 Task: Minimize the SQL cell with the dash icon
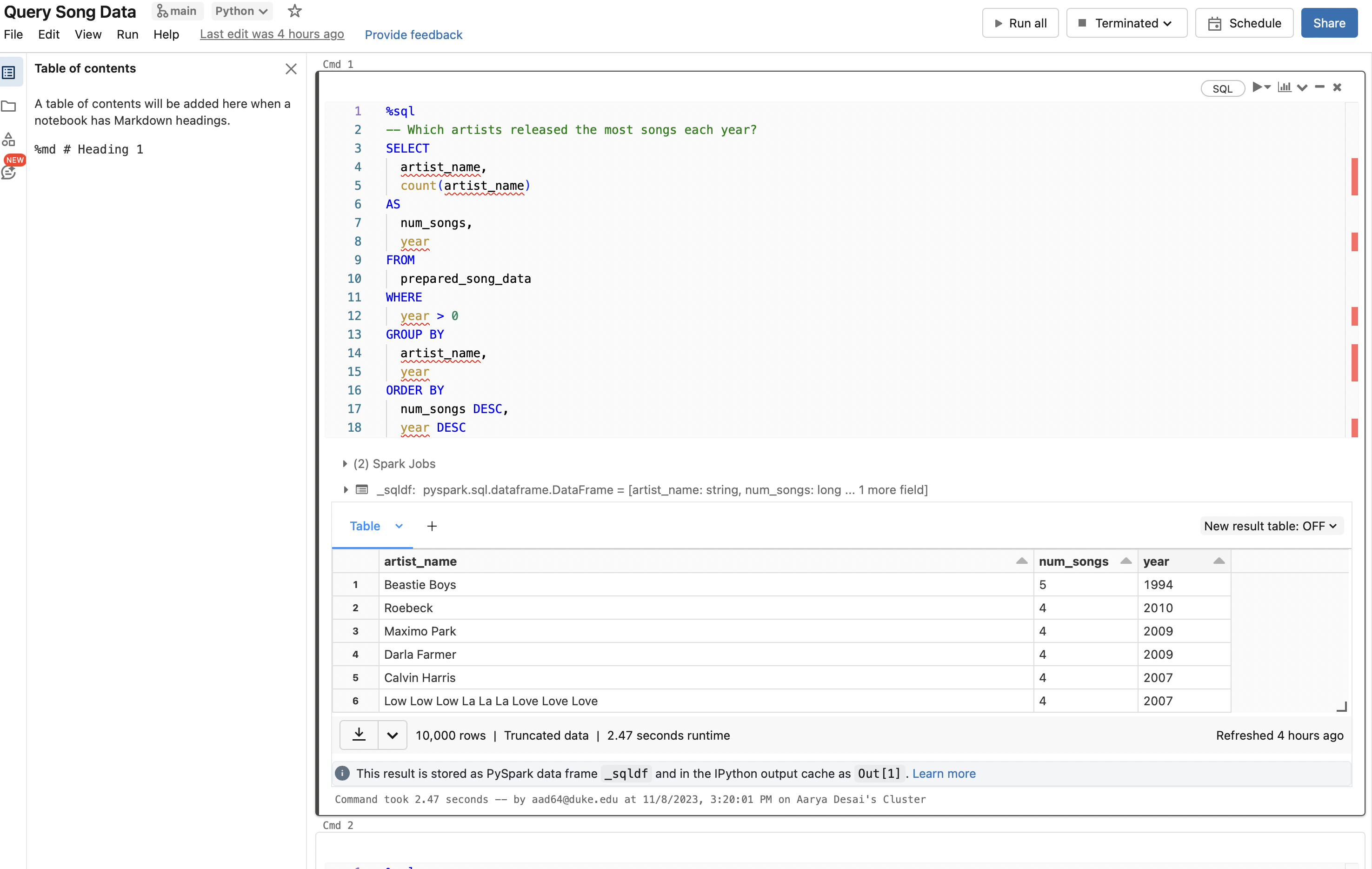point(1320,87)
